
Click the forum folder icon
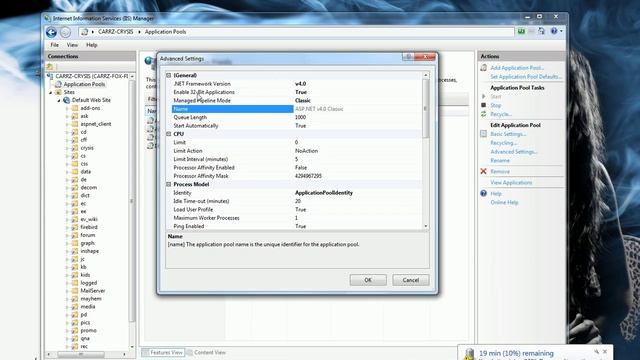(75, 235)
